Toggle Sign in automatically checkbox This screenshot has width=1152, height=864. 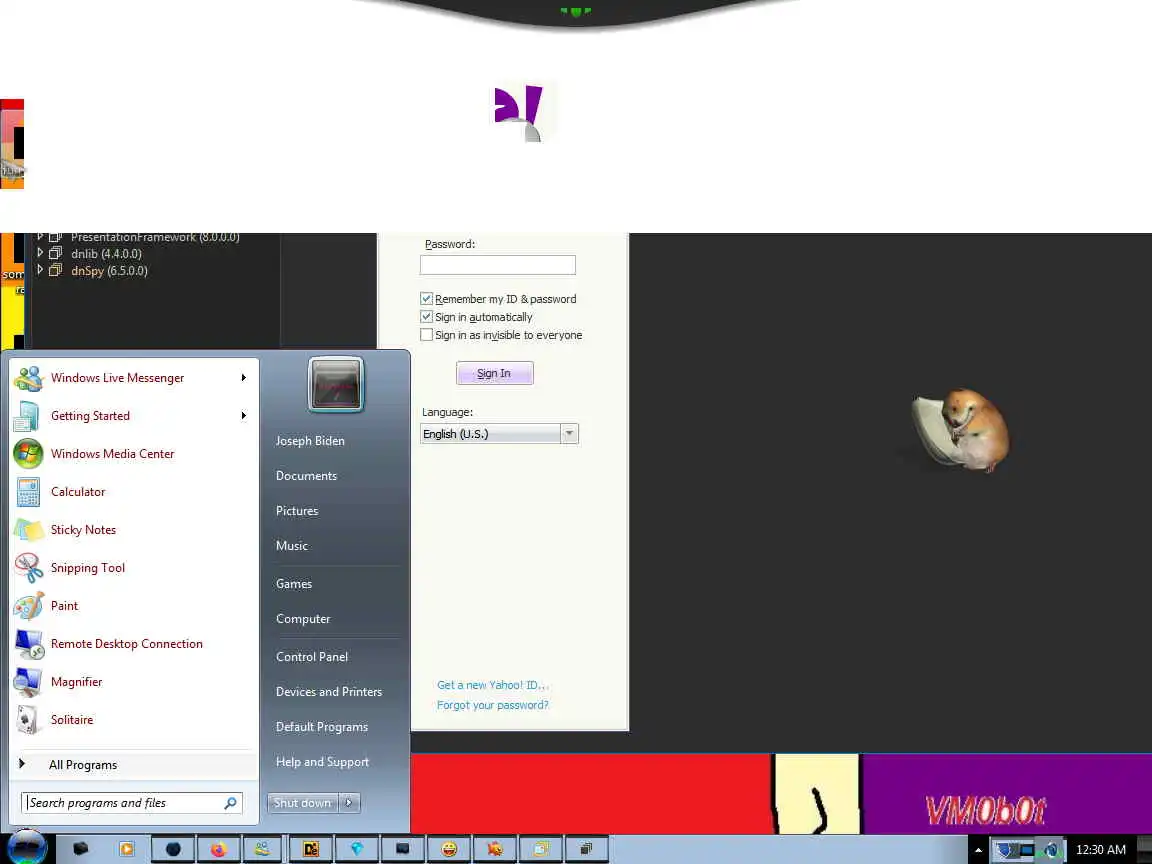(426, 317)
